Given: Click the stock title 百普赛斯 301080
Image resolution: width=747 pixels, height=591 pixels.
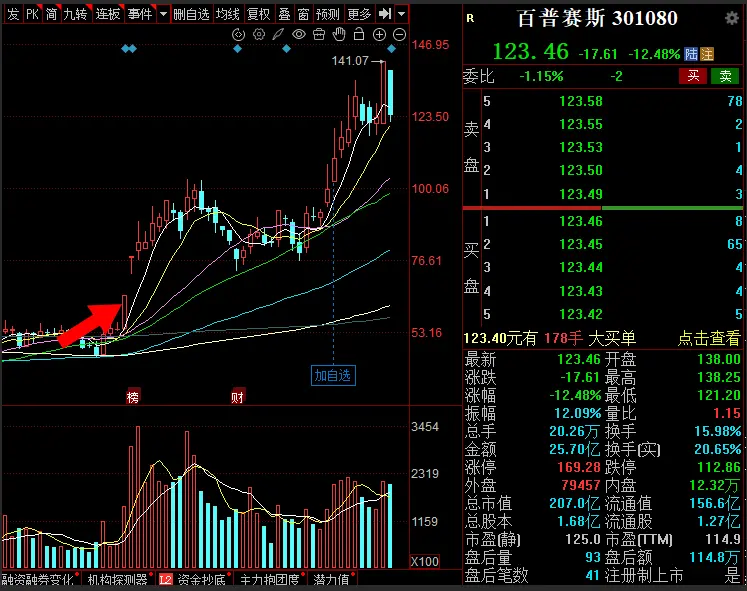Looking at the screenshot, I should coord(597,19).
